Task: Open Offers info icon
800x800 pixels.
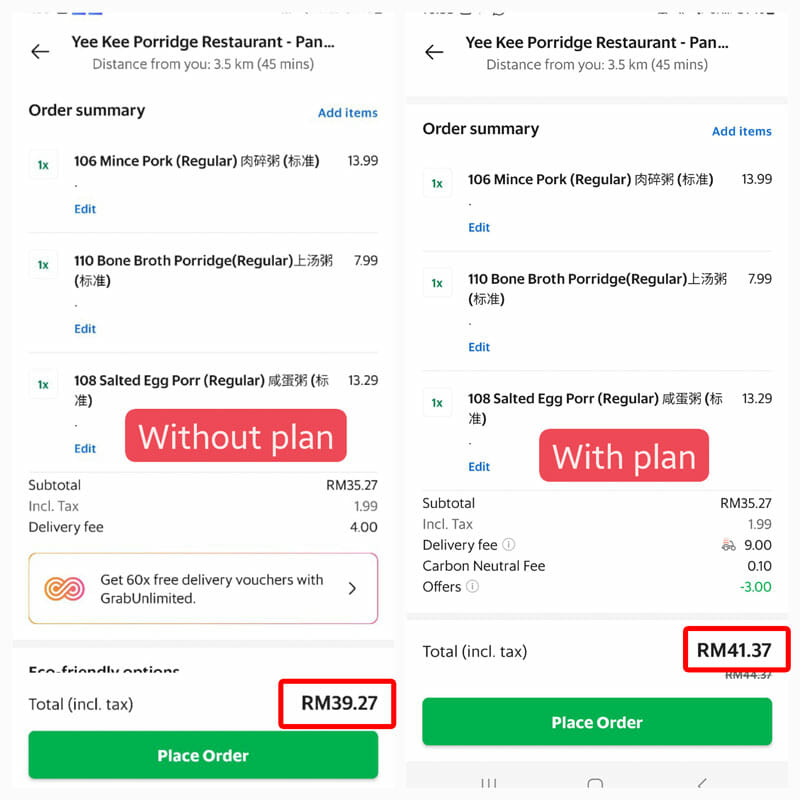Action: (x=472, y=586)
